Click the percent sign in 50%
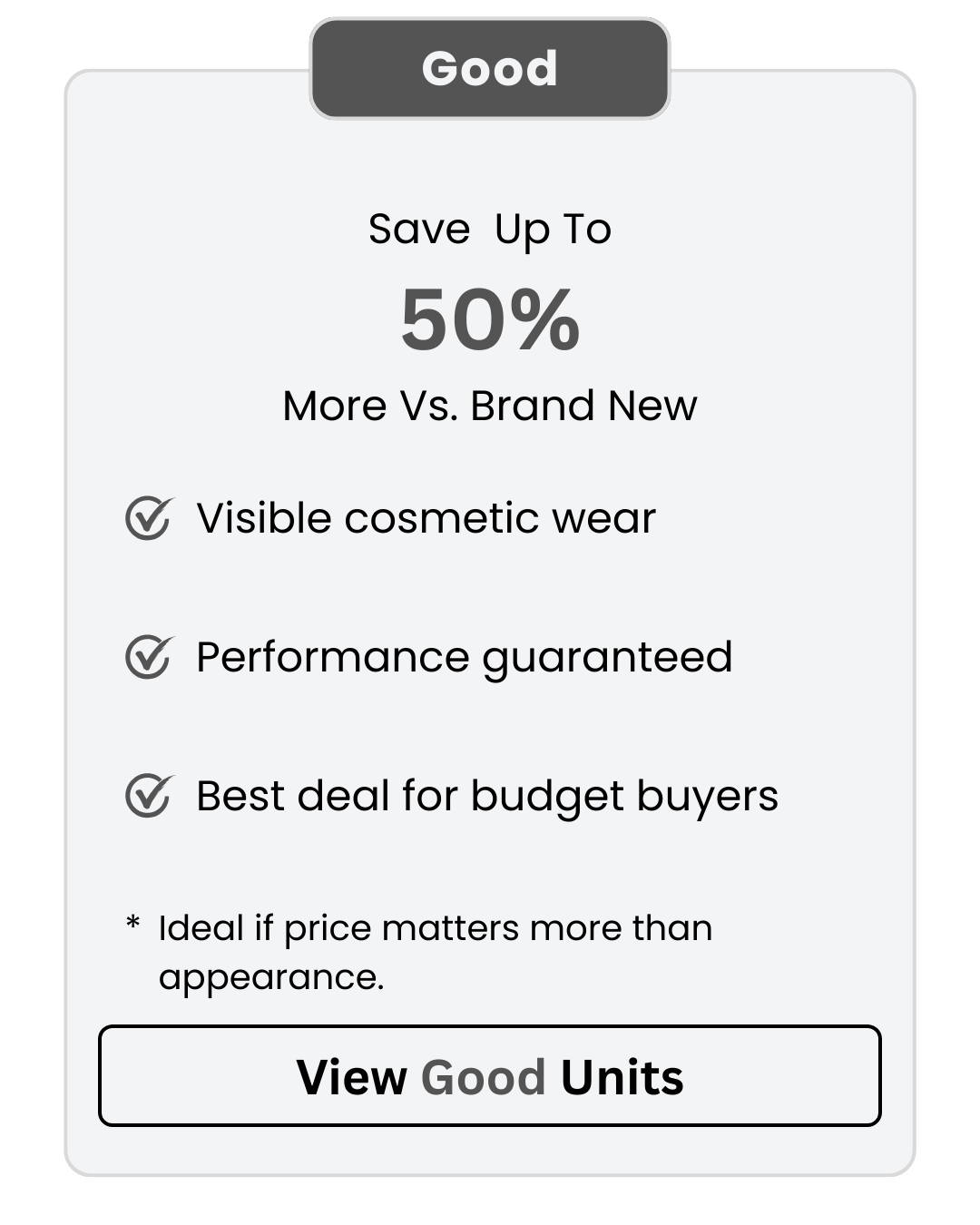The width and height of the screenshot is (980, 1225). tap(544, 319)
